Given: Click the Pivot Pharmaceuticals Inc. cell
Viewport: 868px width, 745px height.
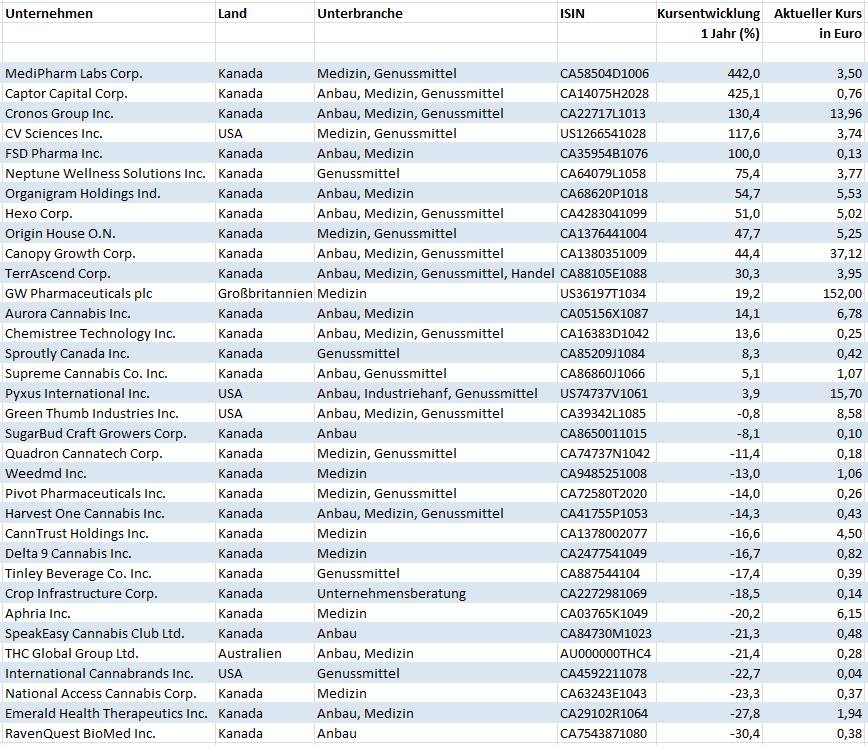Looking at the screenshot, I should point(108,493).
